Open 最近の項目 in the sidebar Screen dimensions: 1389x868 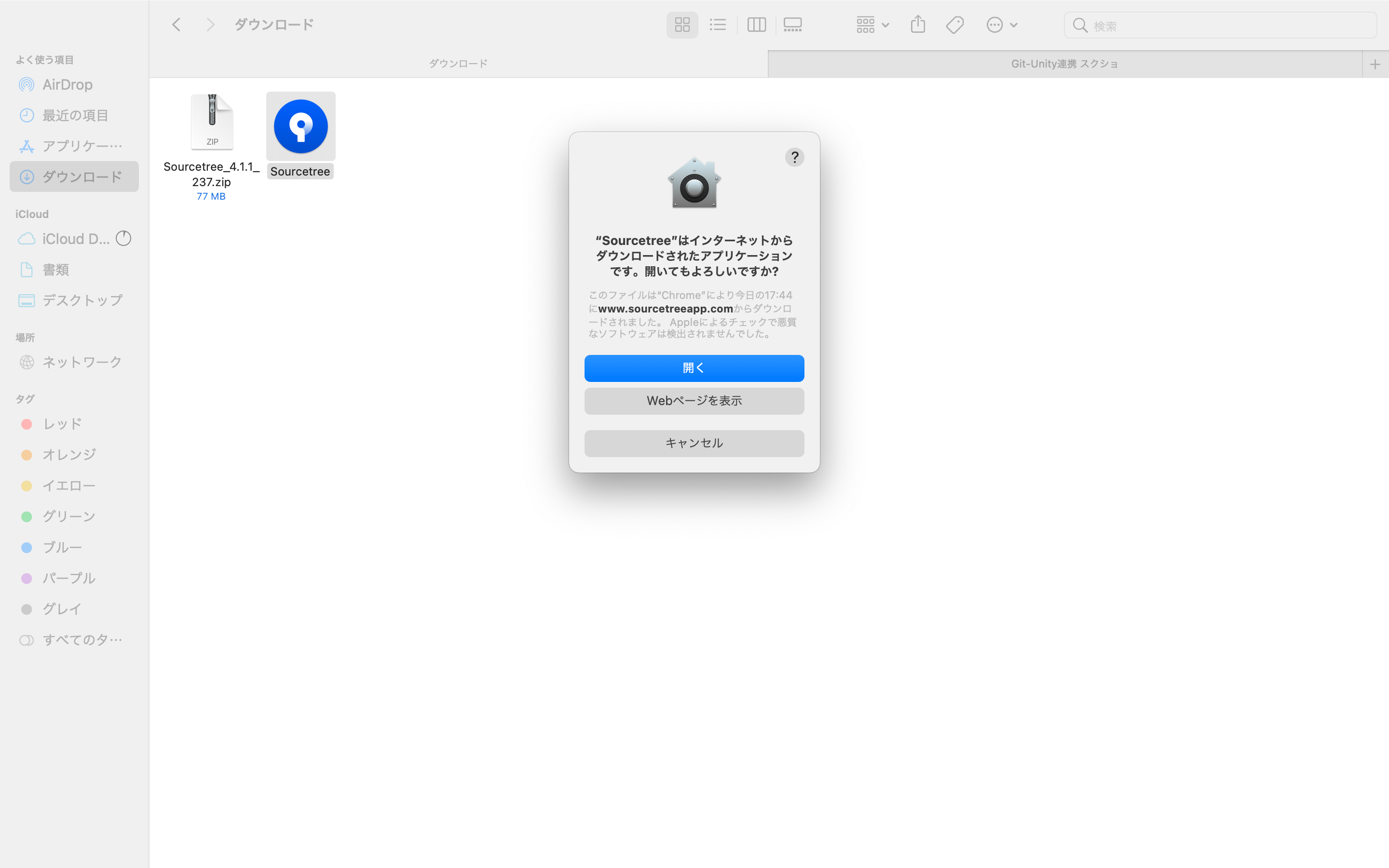point(74,115)
